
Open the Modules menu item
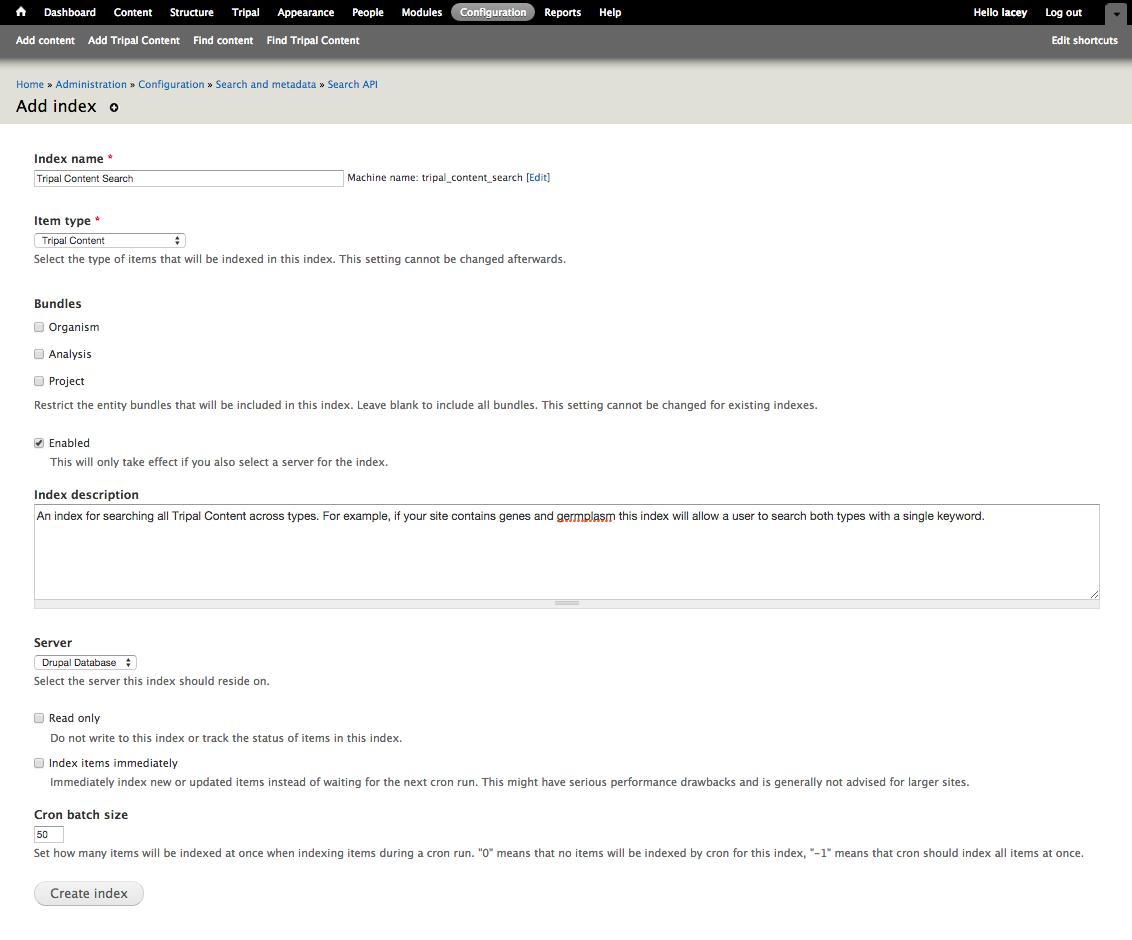click(421, 12)
